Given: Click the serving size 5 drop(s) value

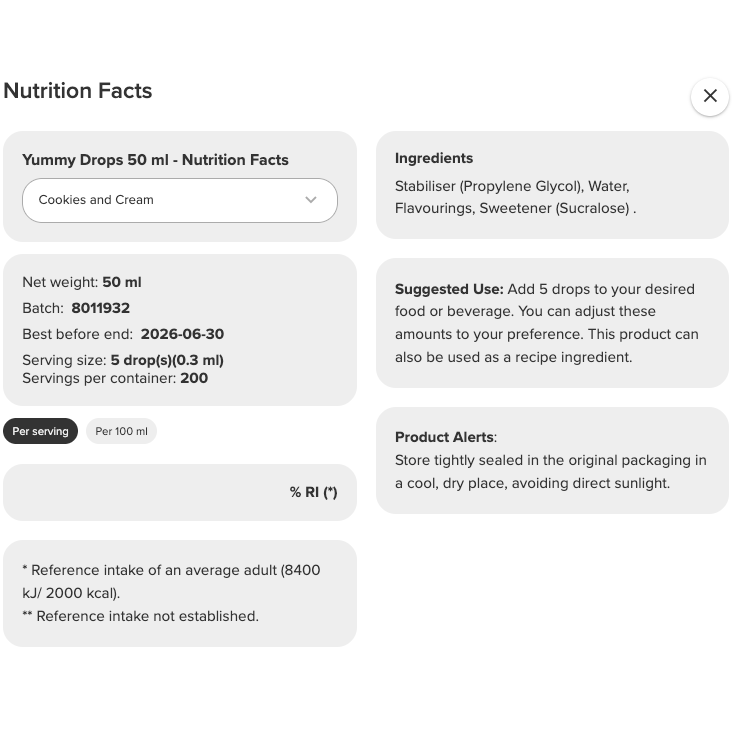Looking at the screenshot, I should [x=167, y=360].
